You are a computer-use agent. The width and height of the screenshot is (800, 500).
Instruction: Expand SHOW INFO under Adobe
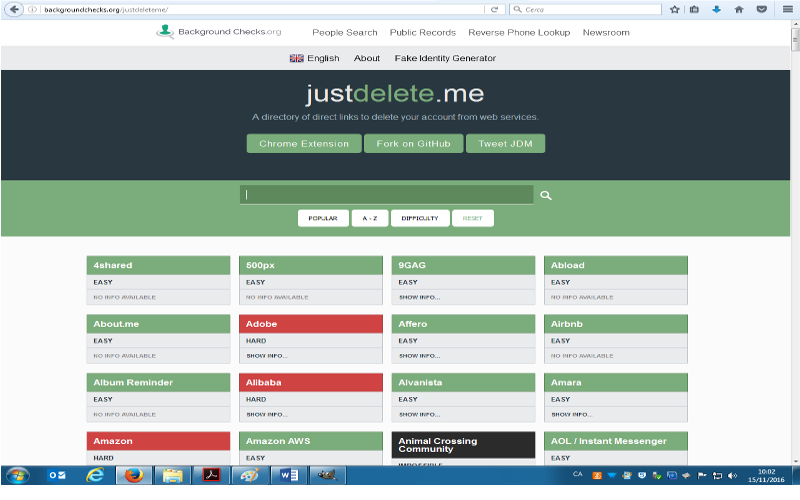(x=267, y=355)
